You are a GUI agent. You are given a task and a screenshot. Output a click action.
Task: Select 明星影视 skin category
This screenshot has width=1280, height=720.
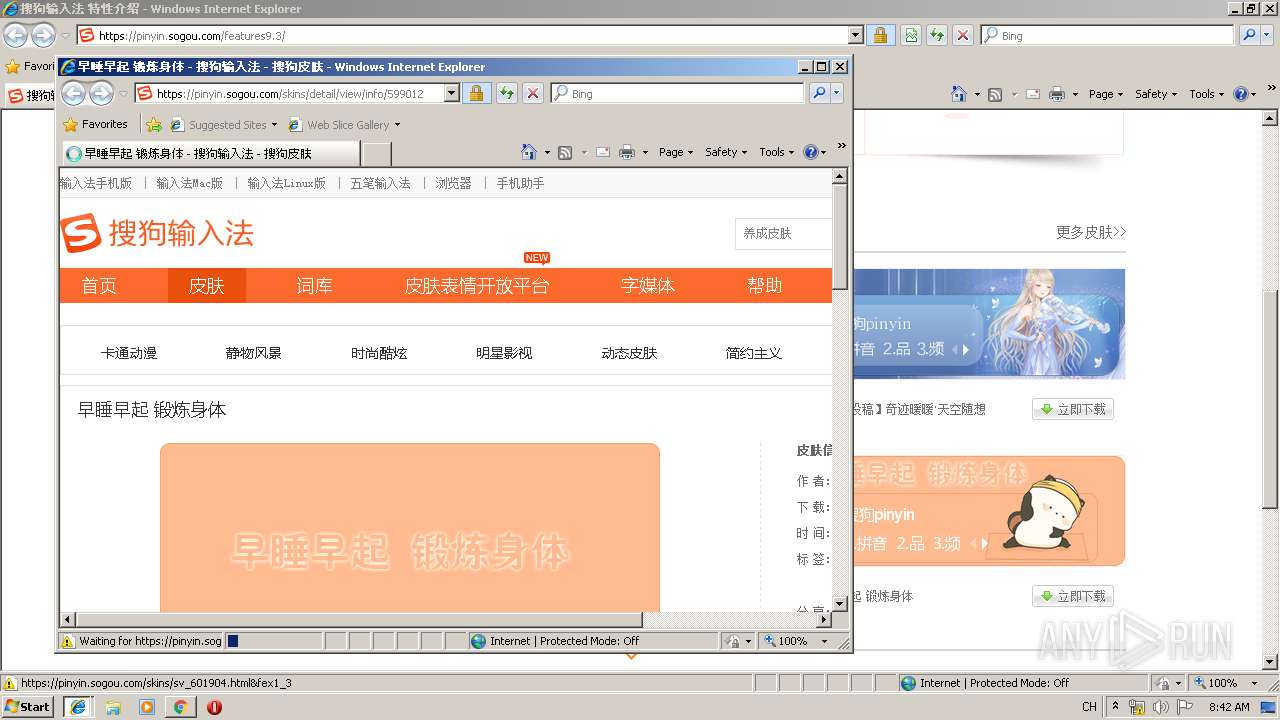(504, 353)
